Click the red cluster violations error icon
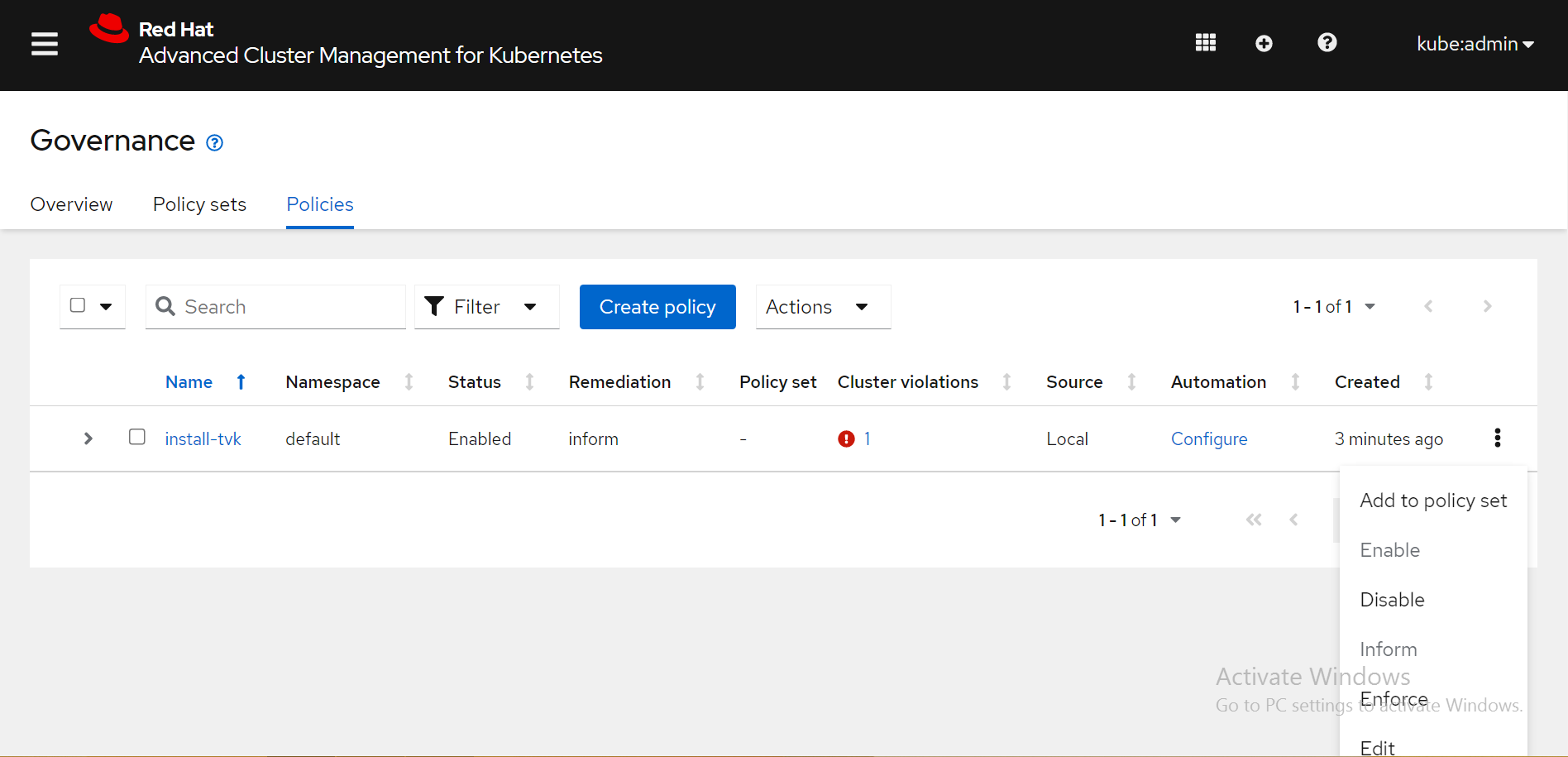 coord(846,438)
